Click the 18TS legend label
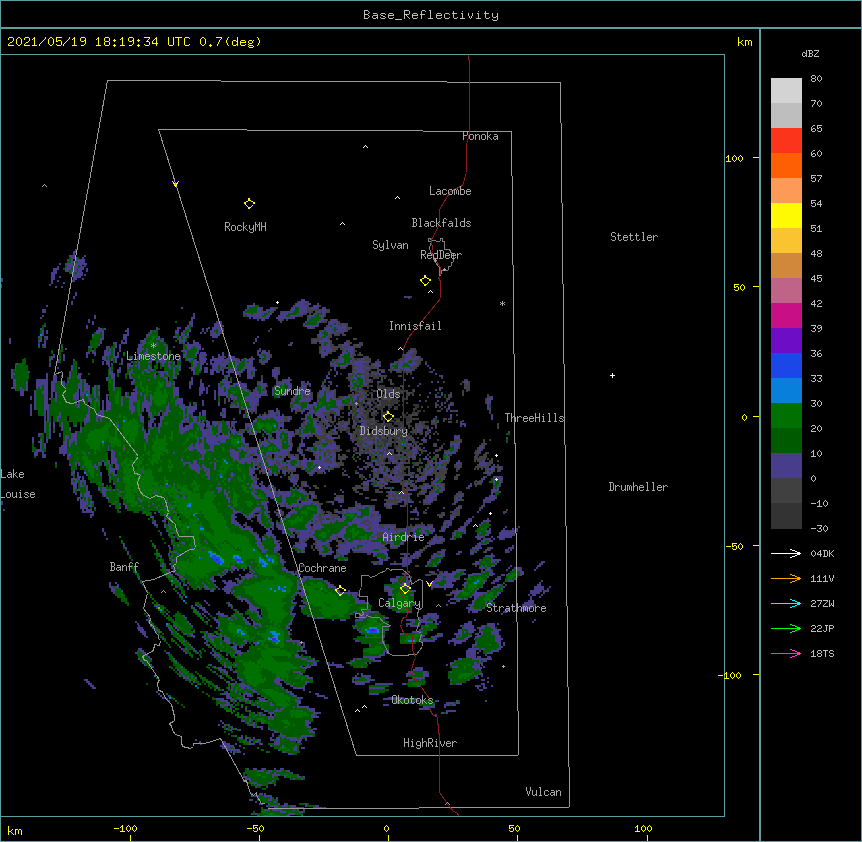The width and height of the screenshot is (862, 842). tap(822, 653)
